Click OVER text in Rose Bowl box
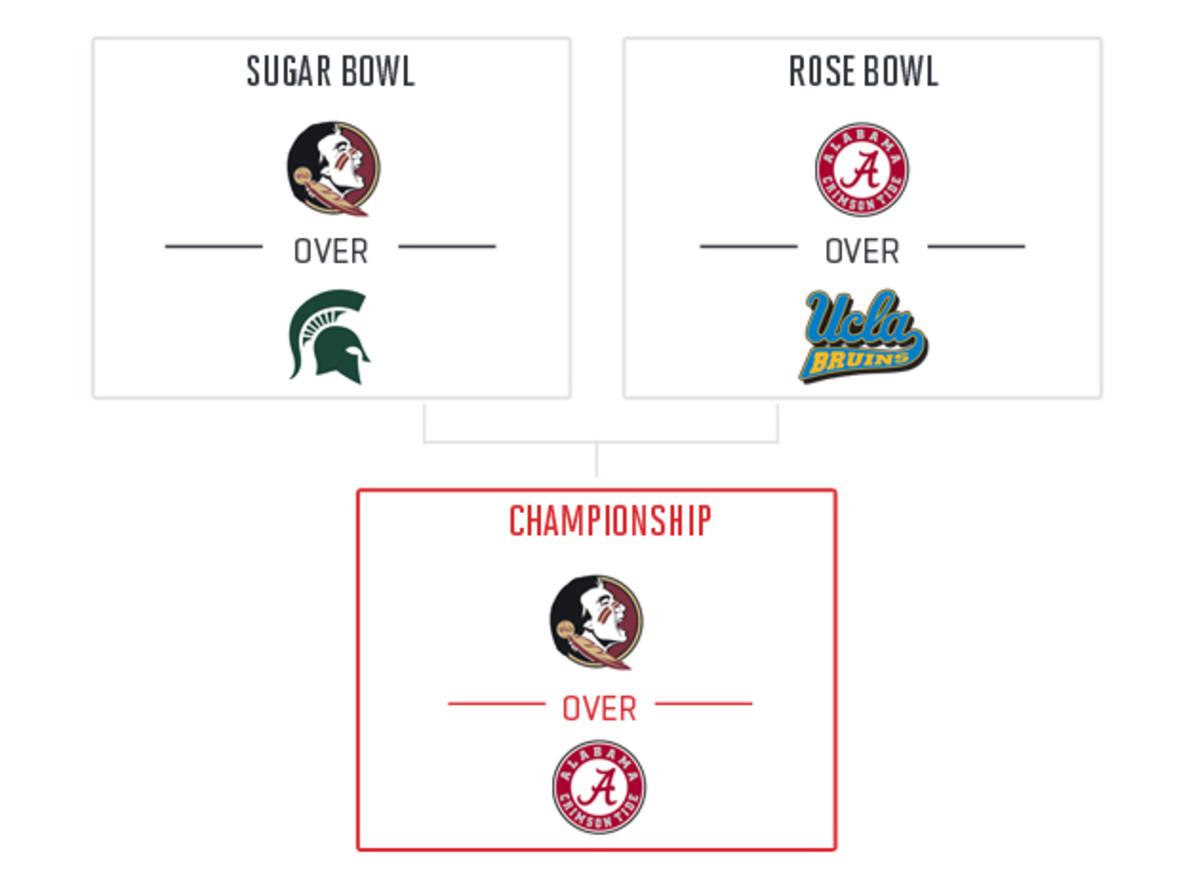The width and height of the screenshot is (1200, 869). [x=862, y=252]
